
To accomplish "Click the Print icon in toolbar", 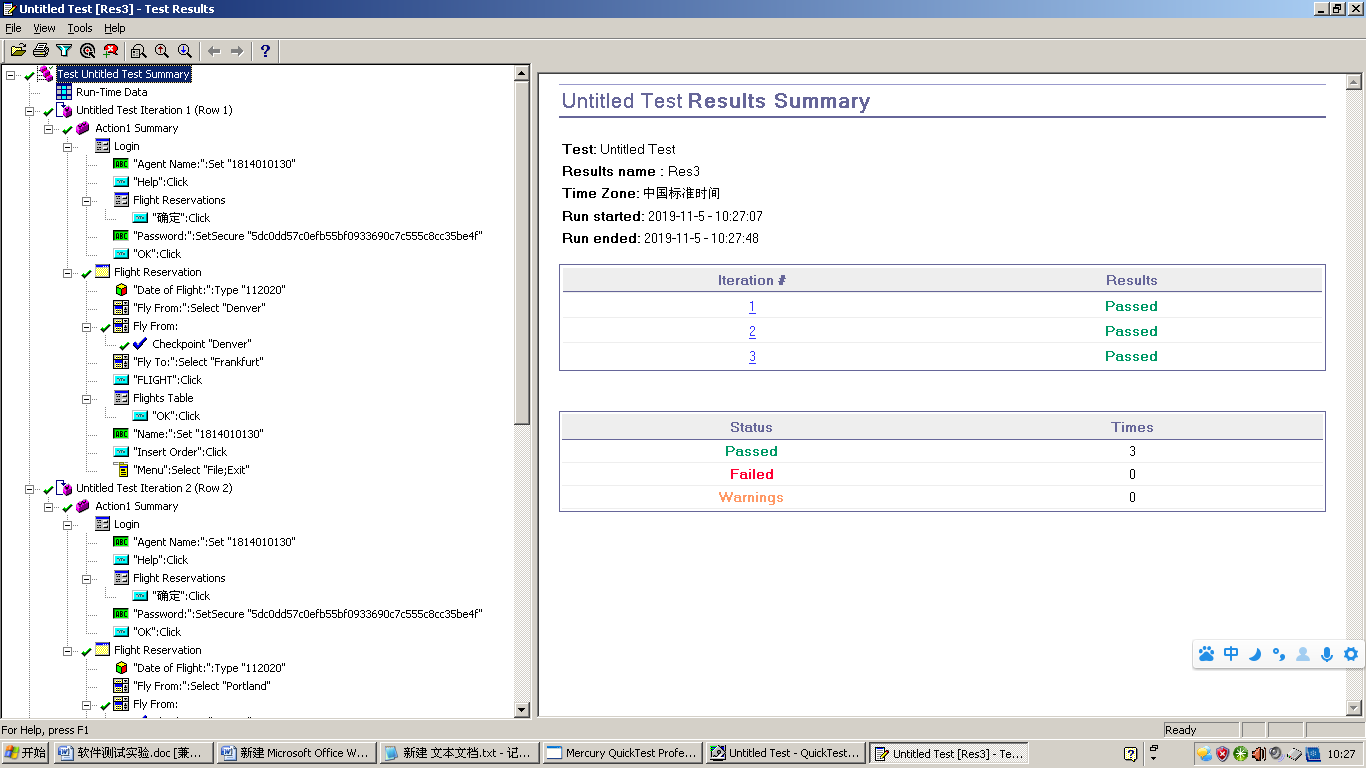I will (x=41, y=51).
